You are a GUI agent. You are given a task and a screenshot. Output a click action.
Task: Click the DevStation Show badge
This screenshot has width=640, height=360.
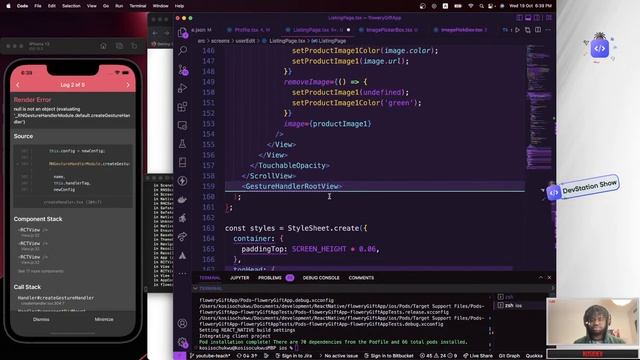tap(583, 189)
